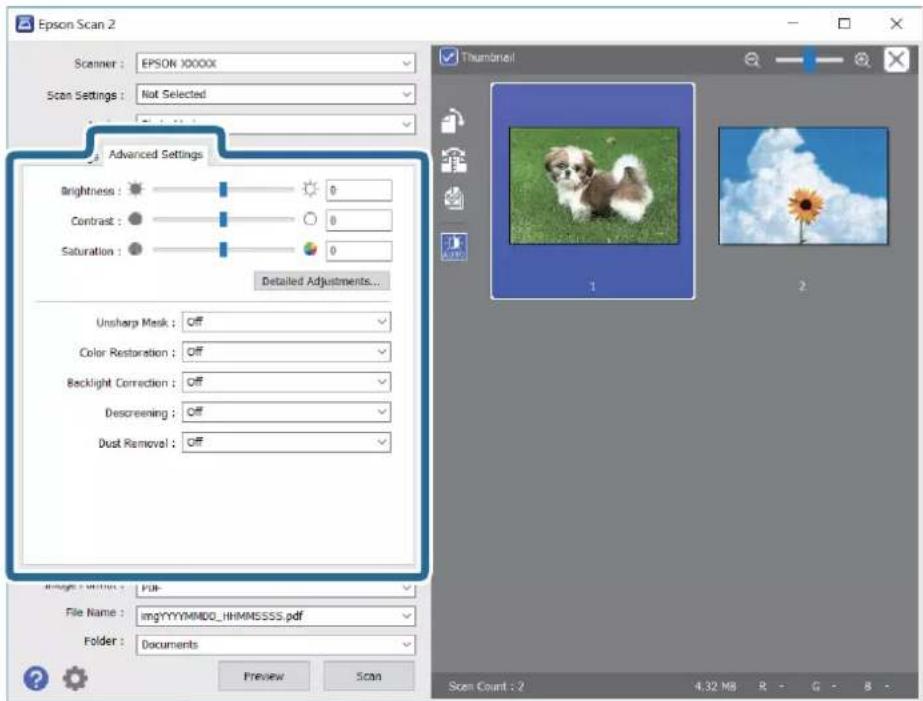Expand the Unsharp Mask dropdown
The width and height of the screenshot is (923, 701).
286,322
